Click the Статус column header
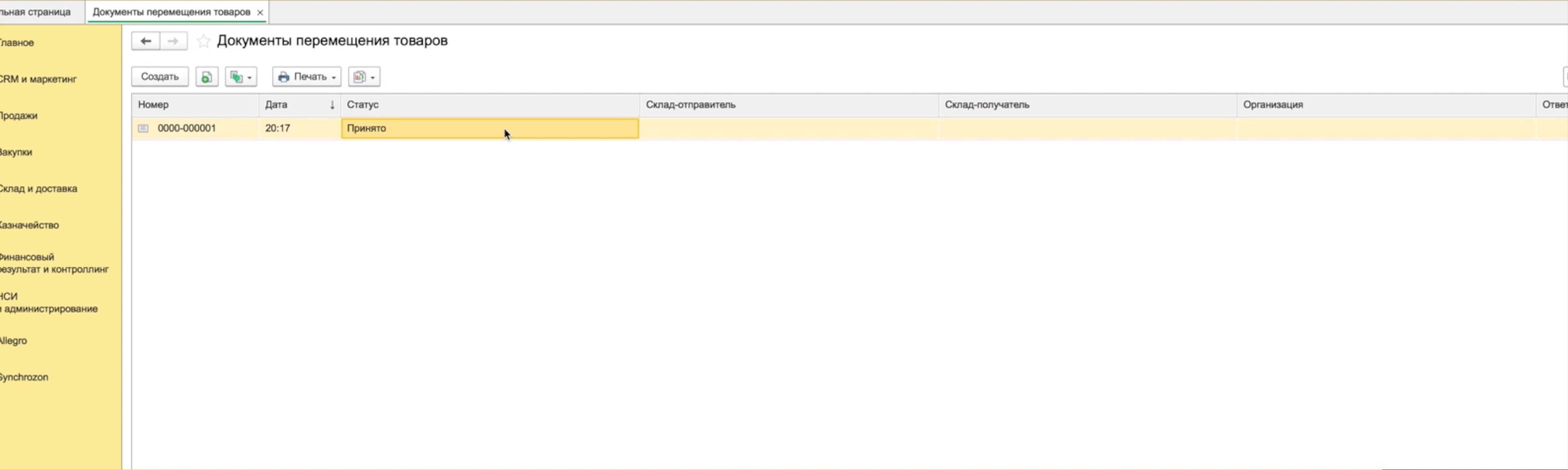This screenshot has width=1568, height=470. 490,105
